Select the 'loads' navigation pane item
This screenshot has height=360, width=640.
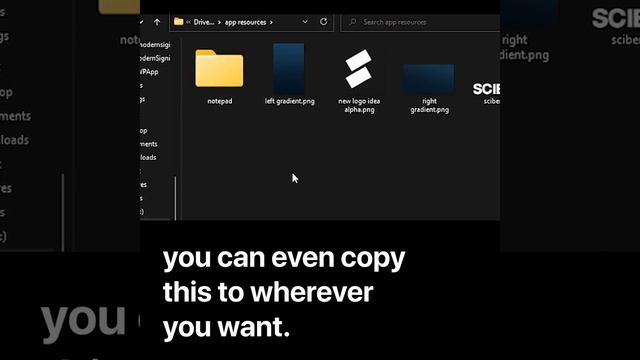(148, 158)
